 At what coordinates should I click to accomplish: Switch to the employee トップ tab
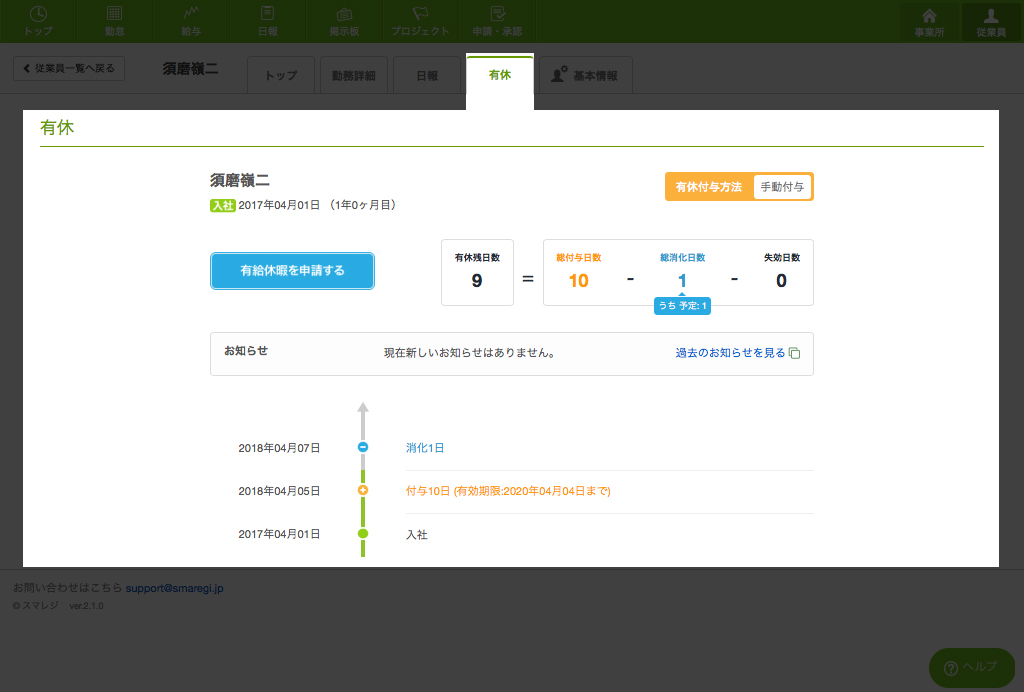pyautogui.click(x=281, y=75)
